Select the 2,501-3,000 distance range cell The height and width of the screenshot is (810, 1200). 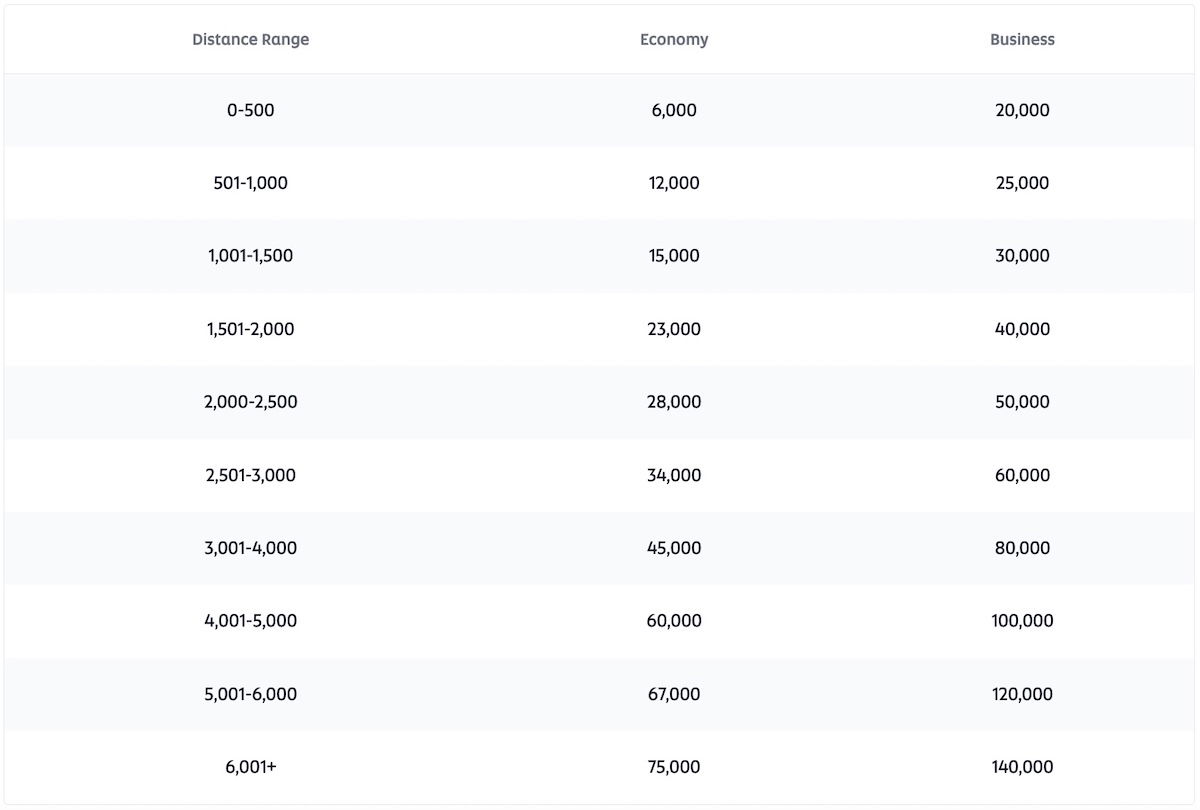(250, 475)
